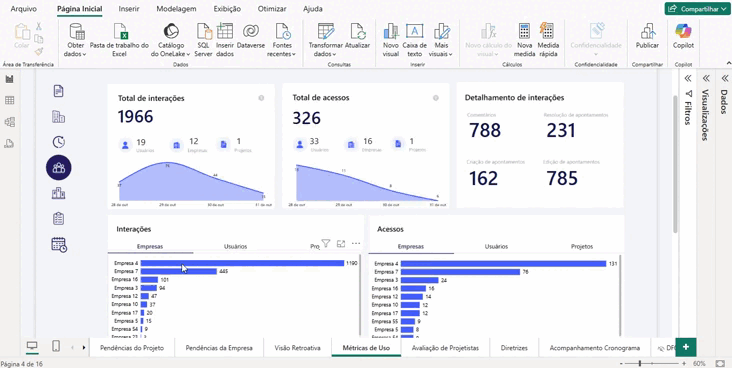The image size is (732, 368).
Task: Click zoom in plus button
Action: pyautogui.click(x=684, y=363)
